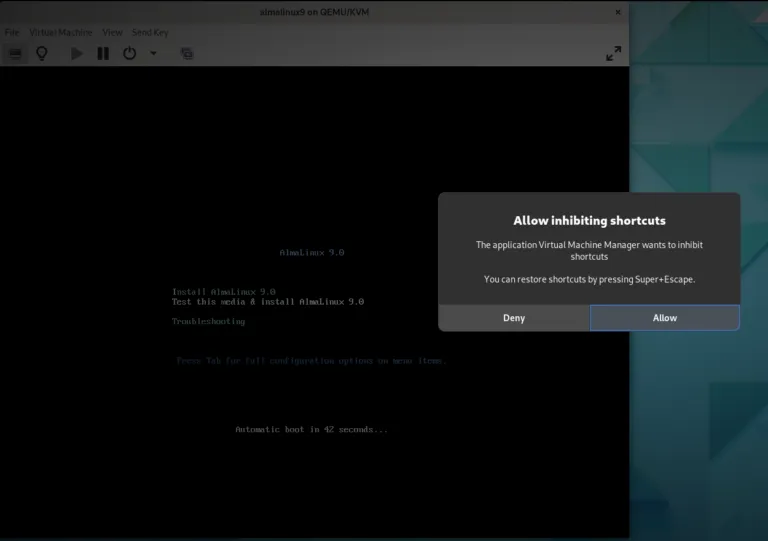
Task: Open the Send Key menu
Action: tap(150, 32)
